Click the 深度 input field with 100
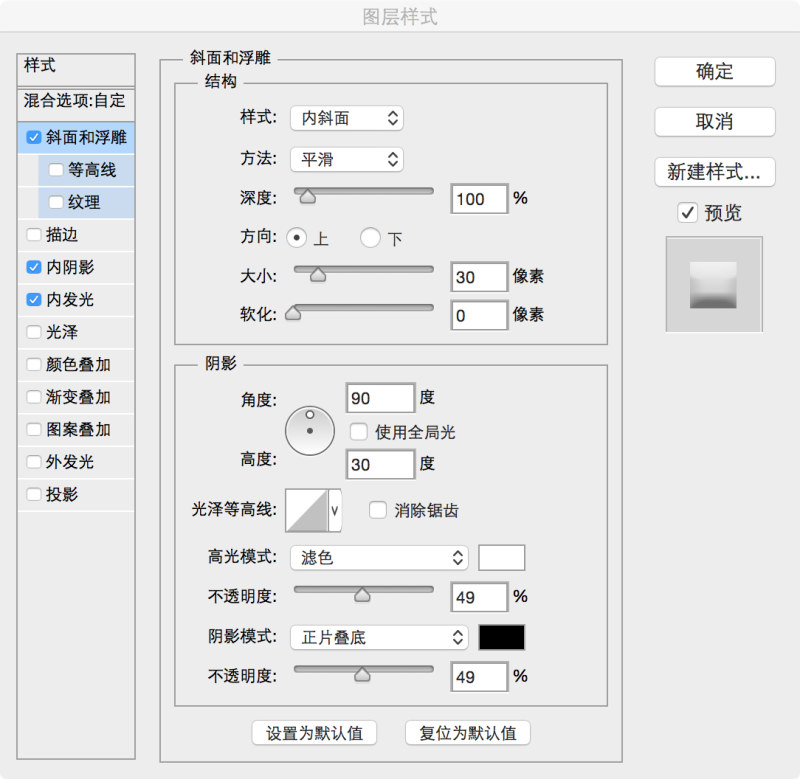The image size is (800, 779). coord(480,199)
